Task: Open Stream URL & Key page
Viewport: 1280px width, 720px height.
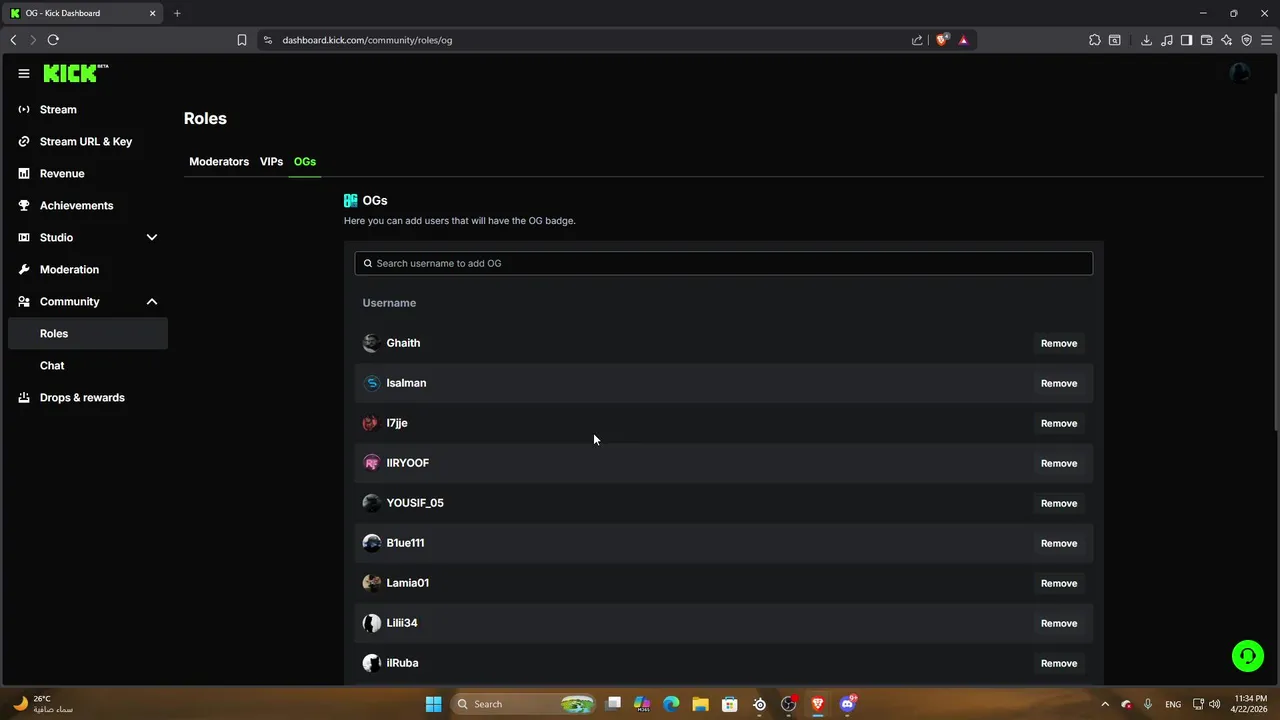Action: (88, 141)
